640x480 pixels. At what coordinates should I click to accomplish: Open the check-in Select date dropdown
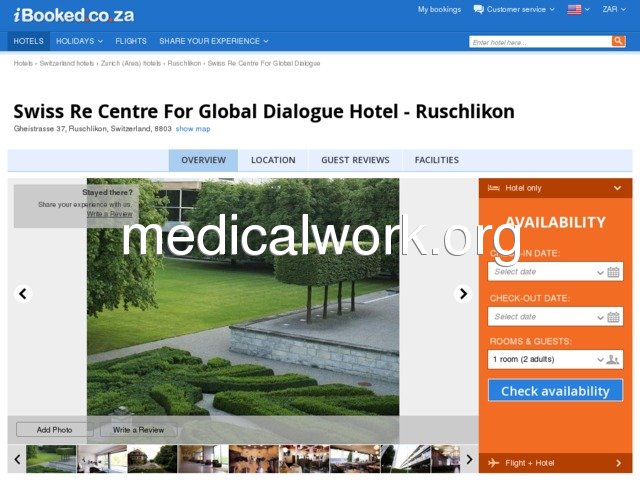[x=555, y=272]
